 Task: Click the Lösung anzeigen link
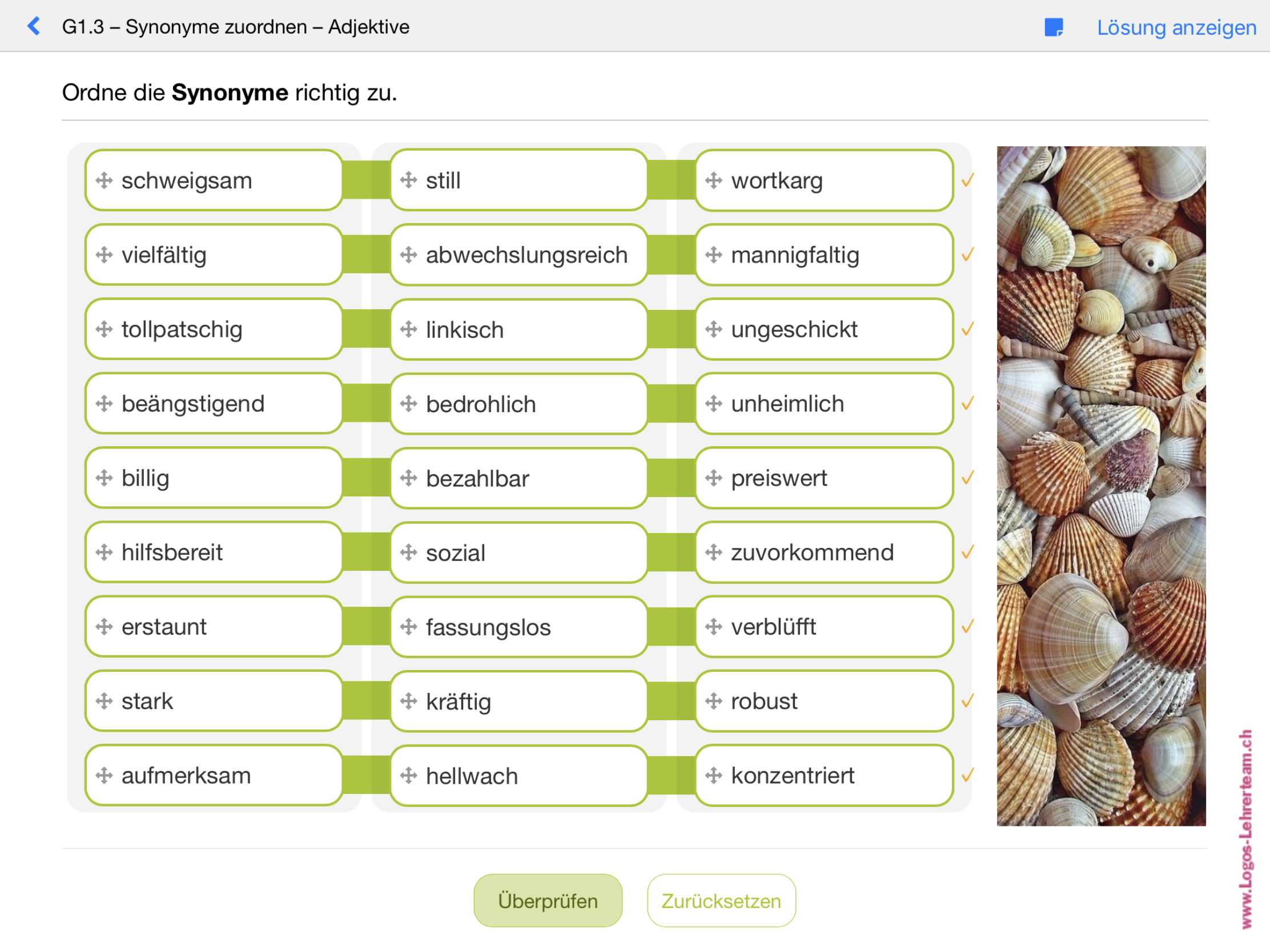click(1176, 27)
